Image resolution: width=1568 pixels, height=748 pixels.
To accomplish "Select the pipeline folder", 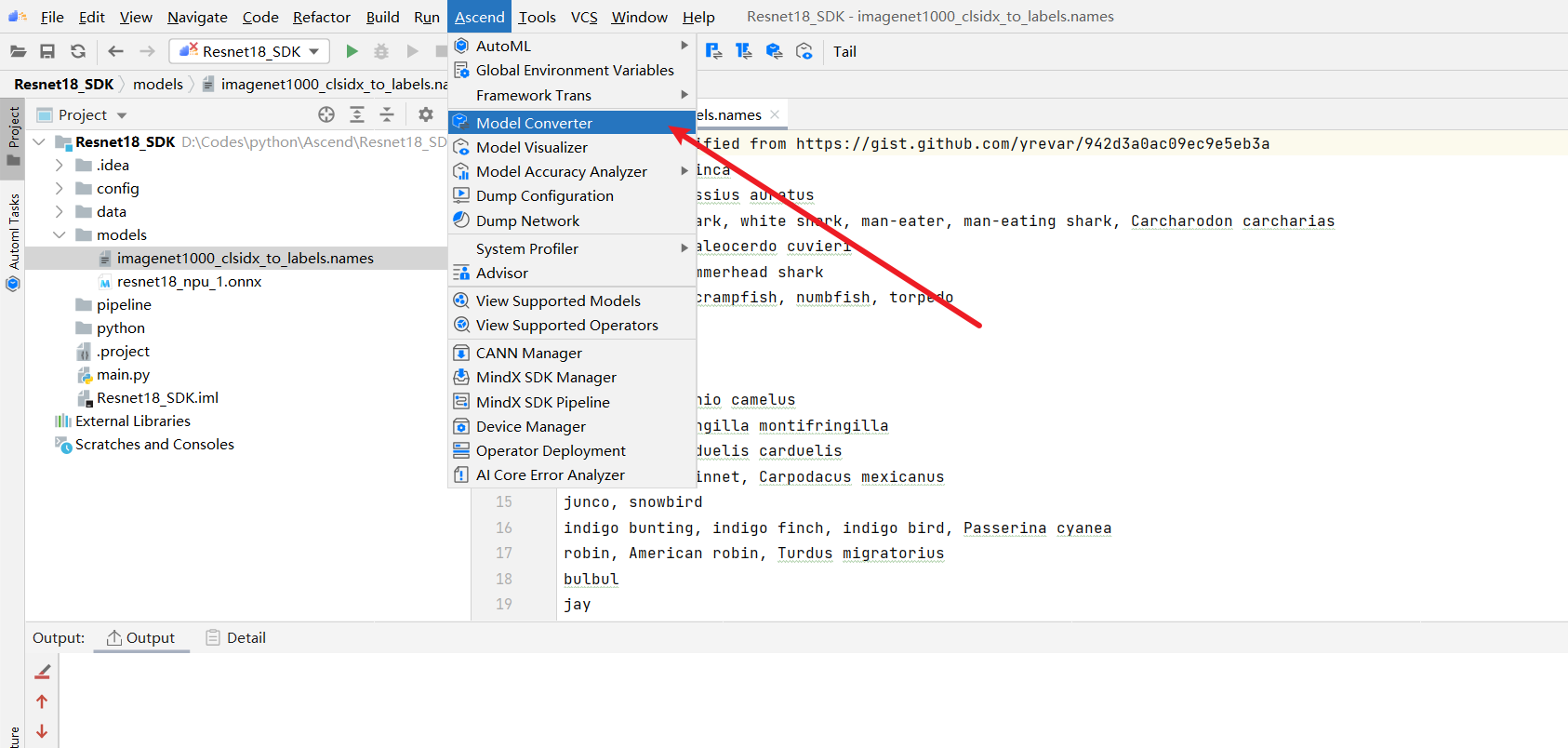I will pyautogui.click(x=124, y=304).
